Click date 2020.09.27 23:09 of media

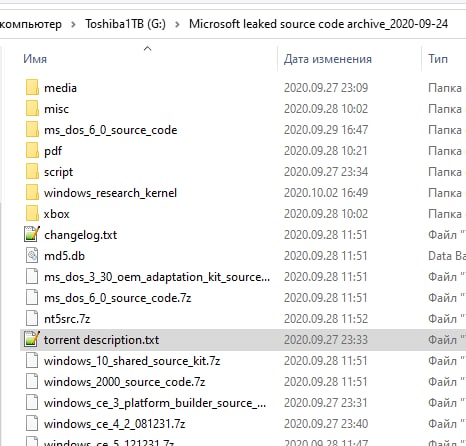[326, 88]
